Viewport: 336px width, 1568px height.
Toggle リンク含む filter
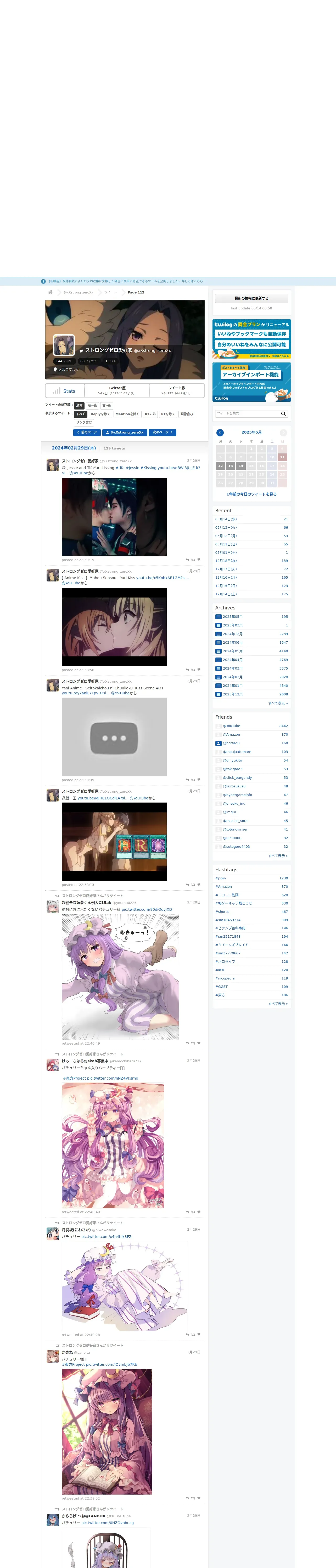[x=84, y=422]
